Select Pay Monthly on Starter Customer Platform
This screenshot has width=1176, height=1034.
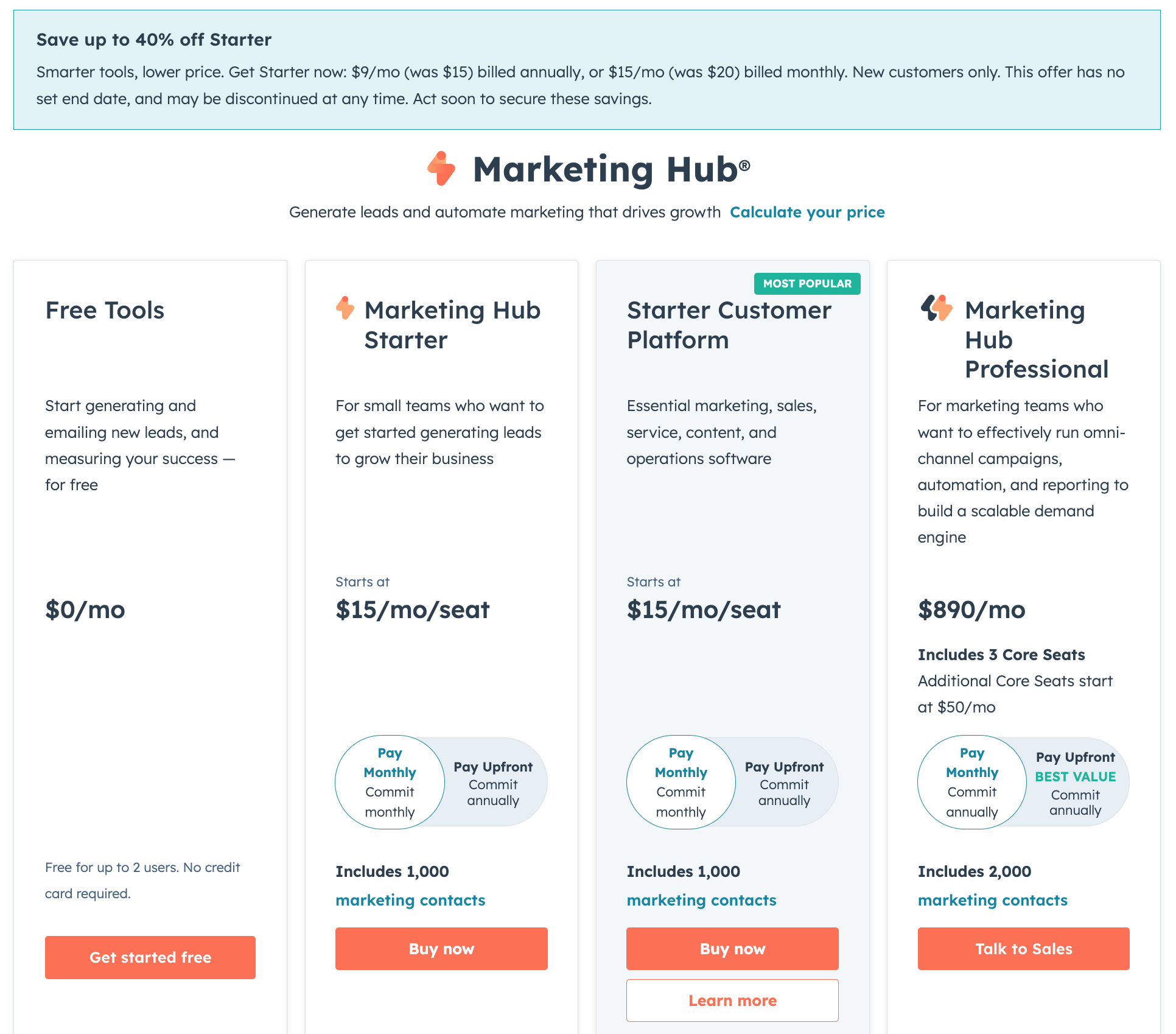pos(681,782)
